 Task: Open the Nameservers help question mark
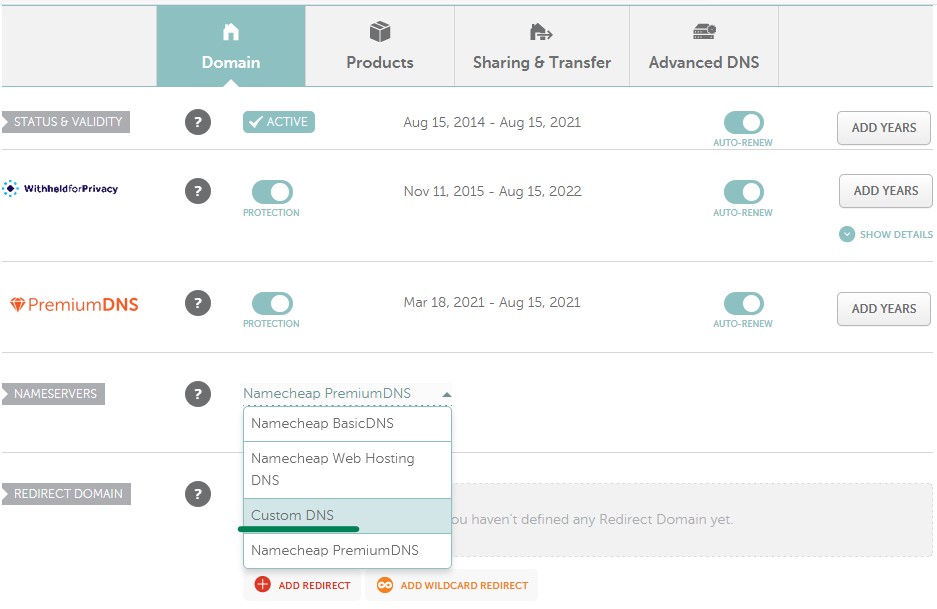pos(198,394)
